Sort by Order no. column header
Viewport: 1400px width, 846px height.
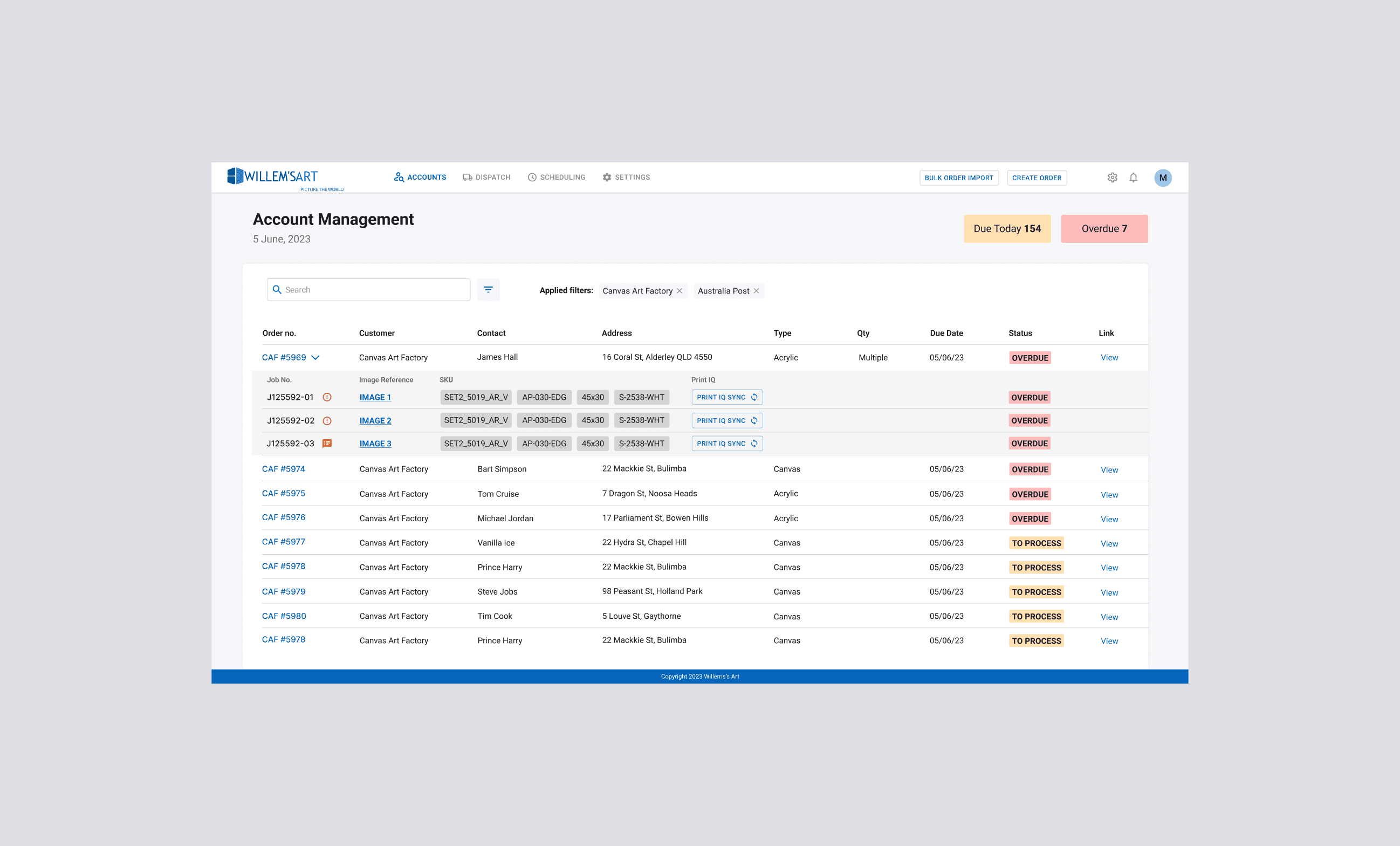click(279, 333)
